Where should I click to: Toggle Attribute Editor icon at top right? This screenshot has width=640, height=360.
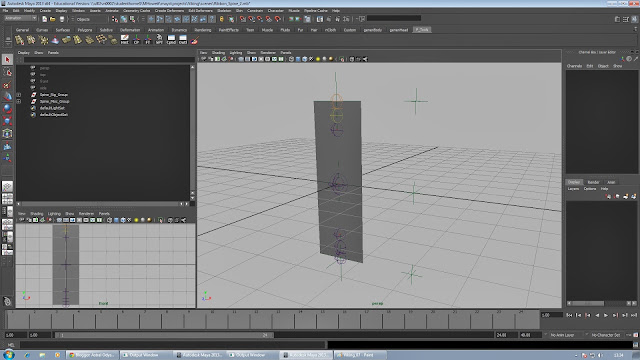click(x=617, y=19)
